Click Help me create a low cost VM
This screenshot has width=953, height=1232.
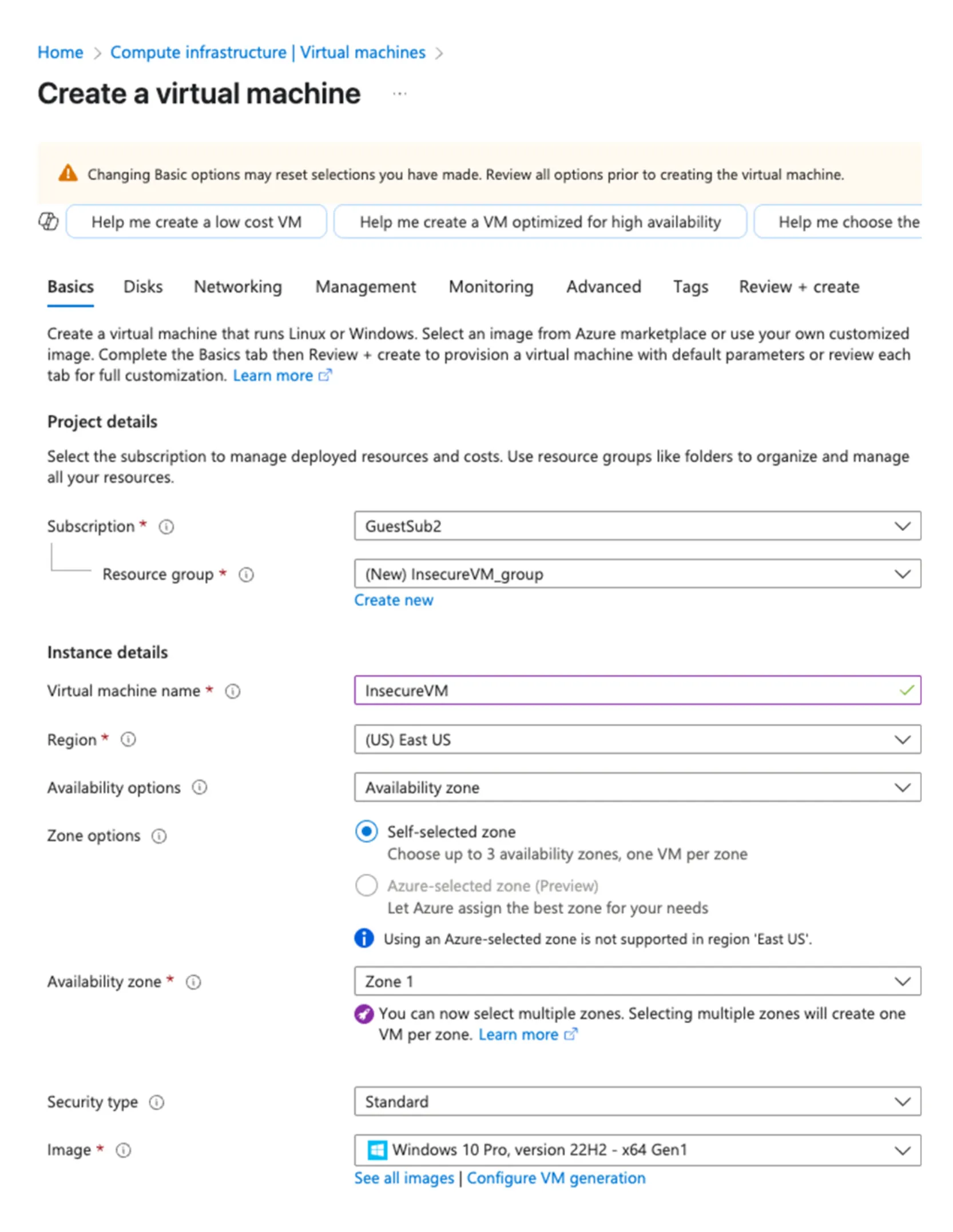[x=196, y=221]
